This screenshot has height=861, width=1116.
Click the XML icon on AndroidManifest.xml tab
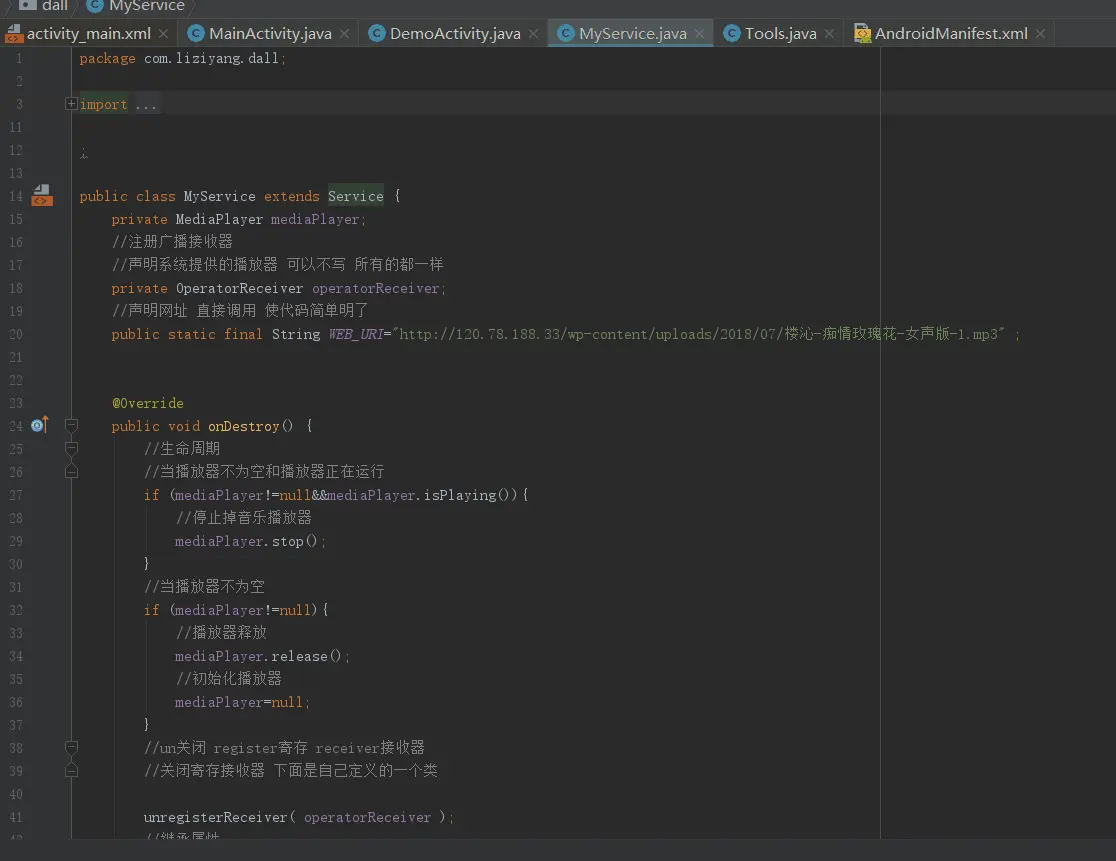(862, 33)
